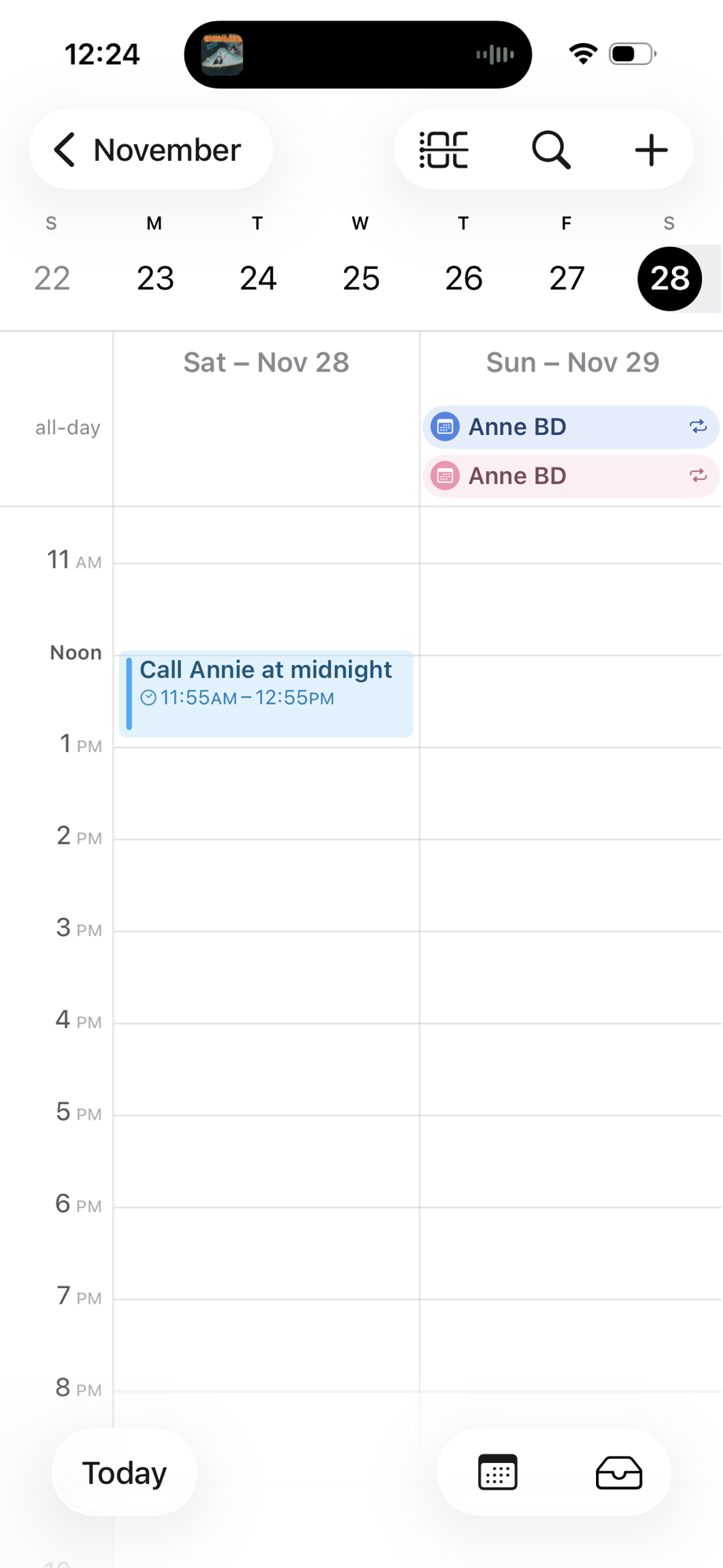Image resolution: width=723 pixels, height=1568 pixels.
Task: Tap the selected date 28 circle
Action: click(x=670, y=278)
